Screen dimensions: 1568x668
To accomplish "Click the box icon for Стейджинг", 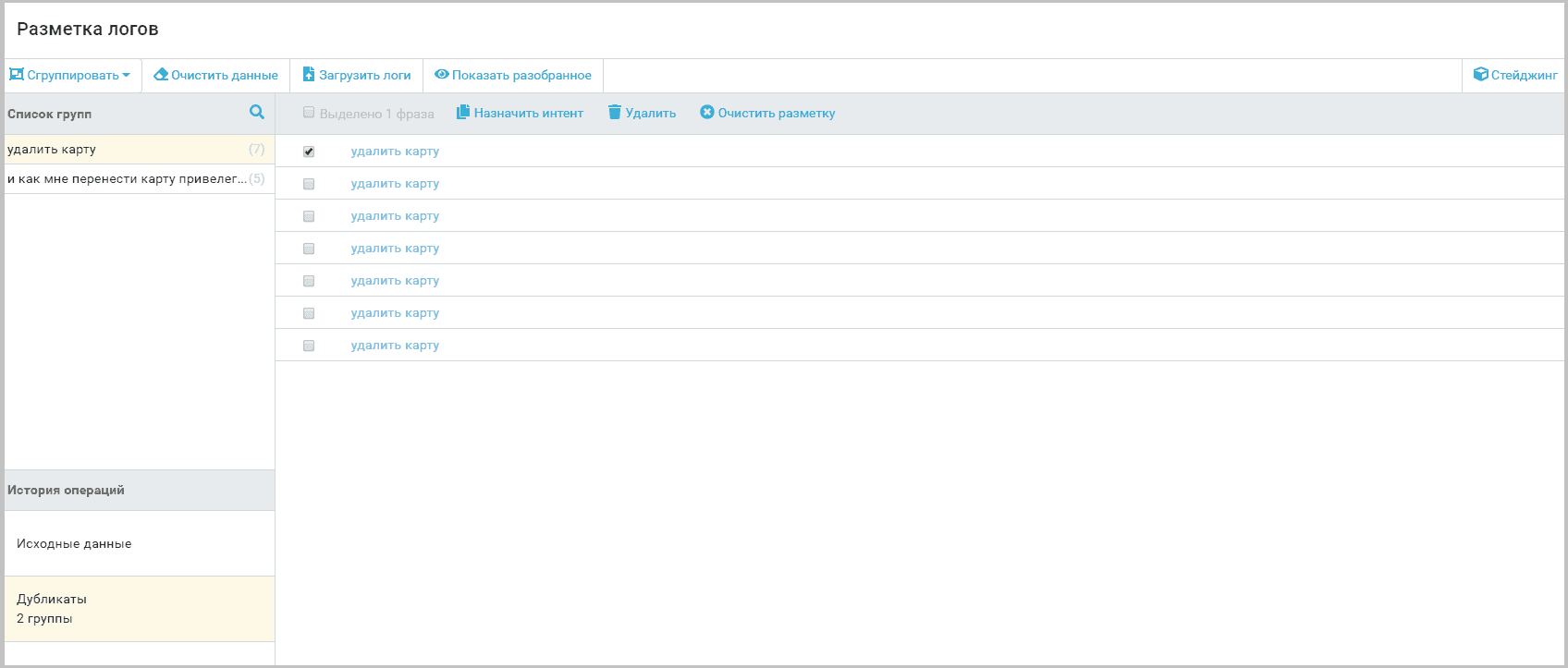I will (1480, 75).
